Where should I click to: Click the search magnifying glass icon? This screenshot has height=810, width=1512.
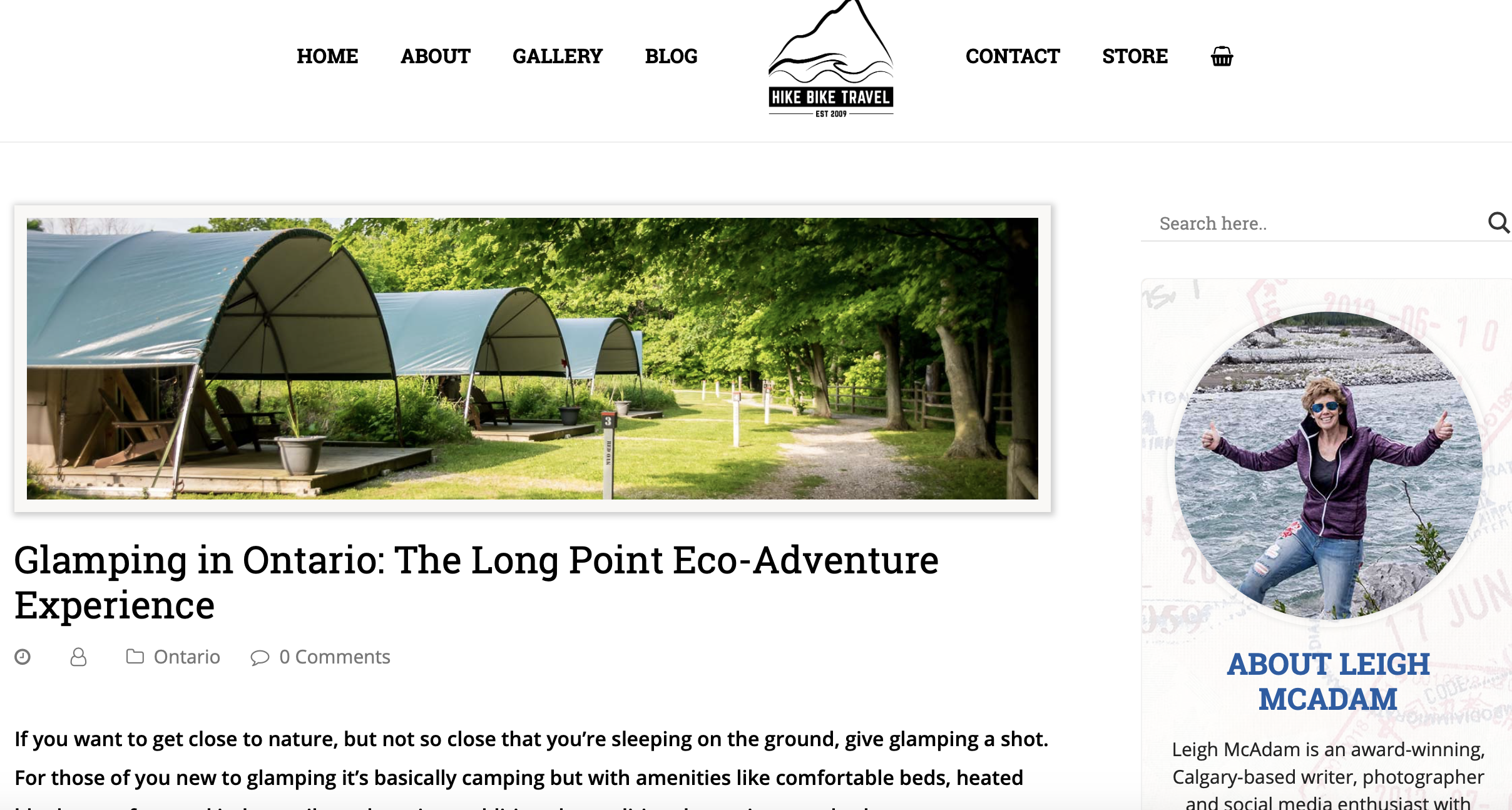coord(1498,222)
